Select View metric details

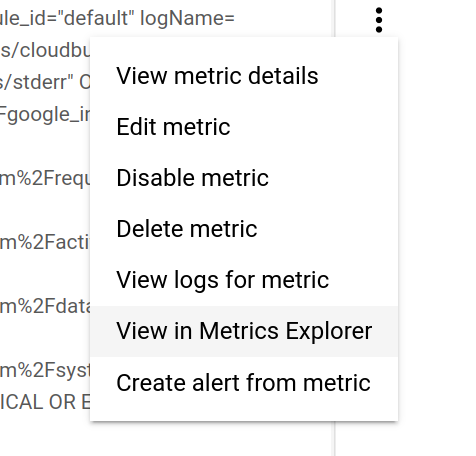click(244, 76)
